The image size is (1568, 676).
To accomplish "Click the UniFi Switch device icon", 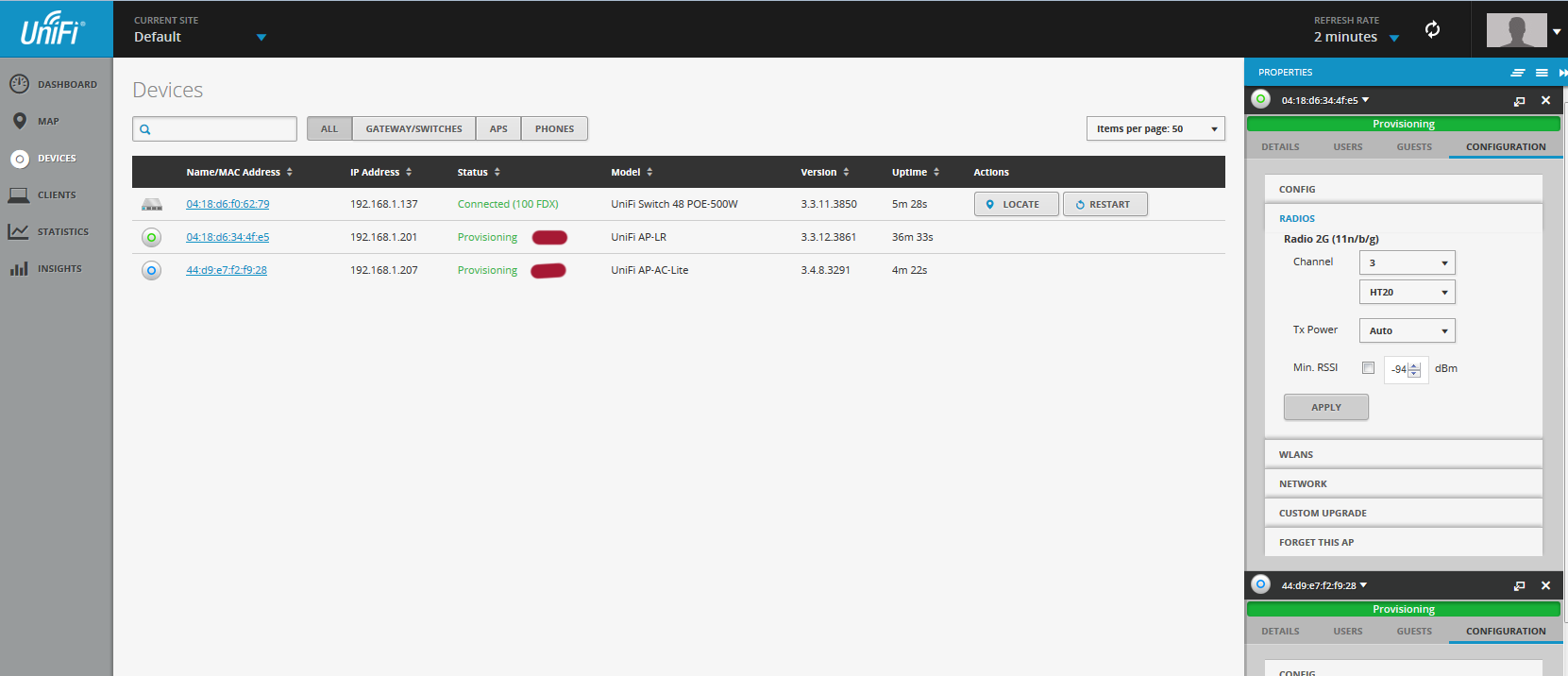I will tap(151, 204).
